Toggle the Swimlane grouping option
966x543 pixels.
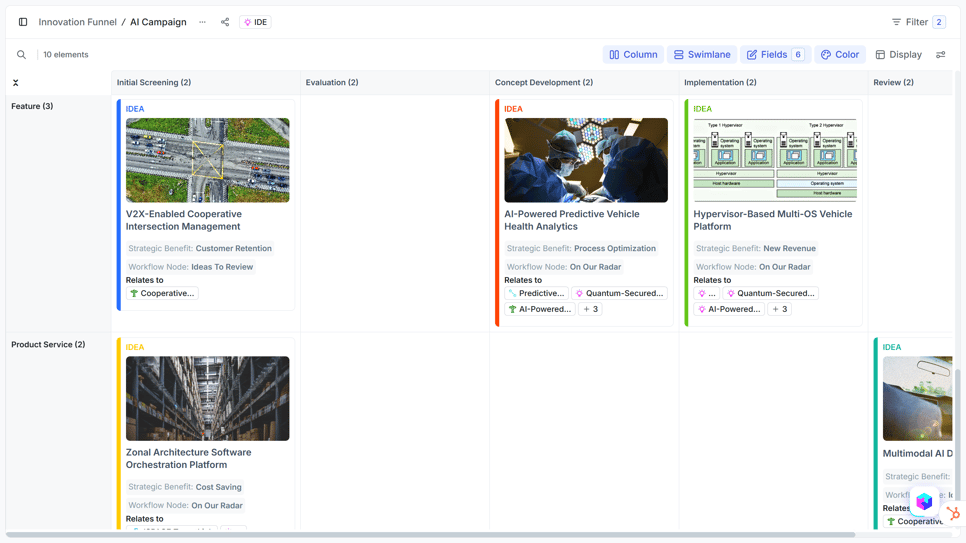pyautogui.click(x=702, y=55)
